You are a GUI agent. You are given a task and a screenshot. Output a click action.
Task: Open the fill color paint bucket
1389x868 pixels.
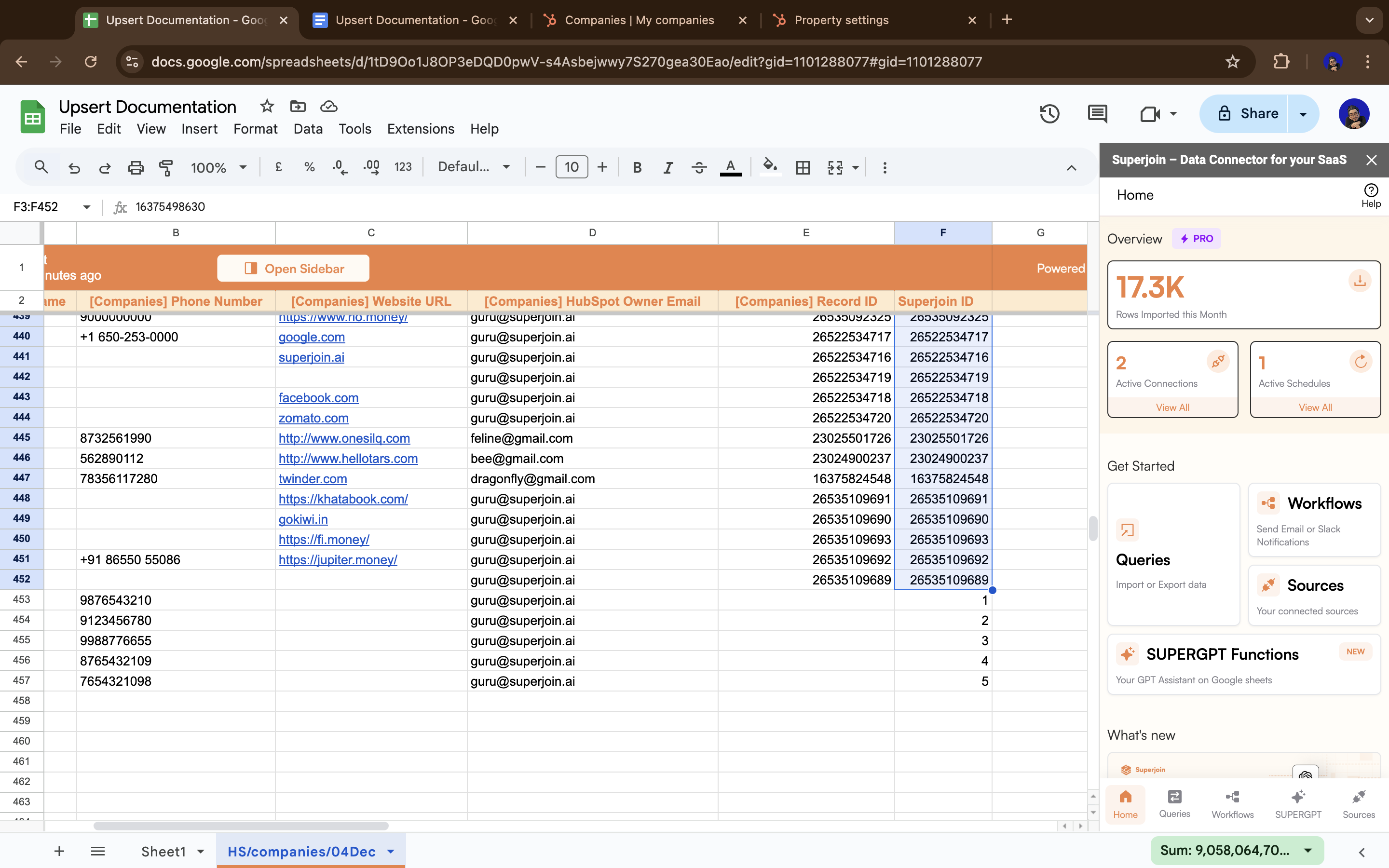pyautogui.click(x=770, y=166)
